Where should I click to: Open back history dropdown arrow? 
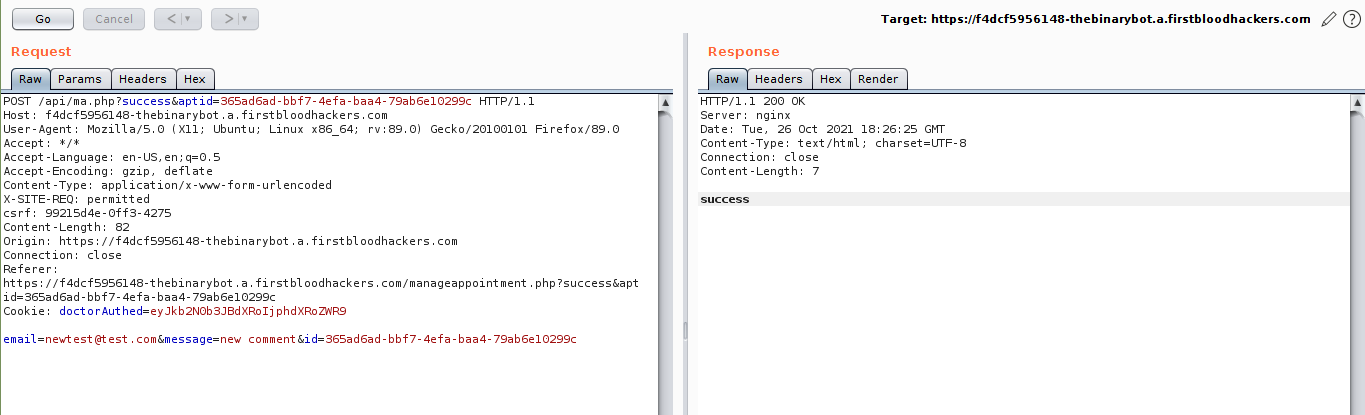pos(189,19)
